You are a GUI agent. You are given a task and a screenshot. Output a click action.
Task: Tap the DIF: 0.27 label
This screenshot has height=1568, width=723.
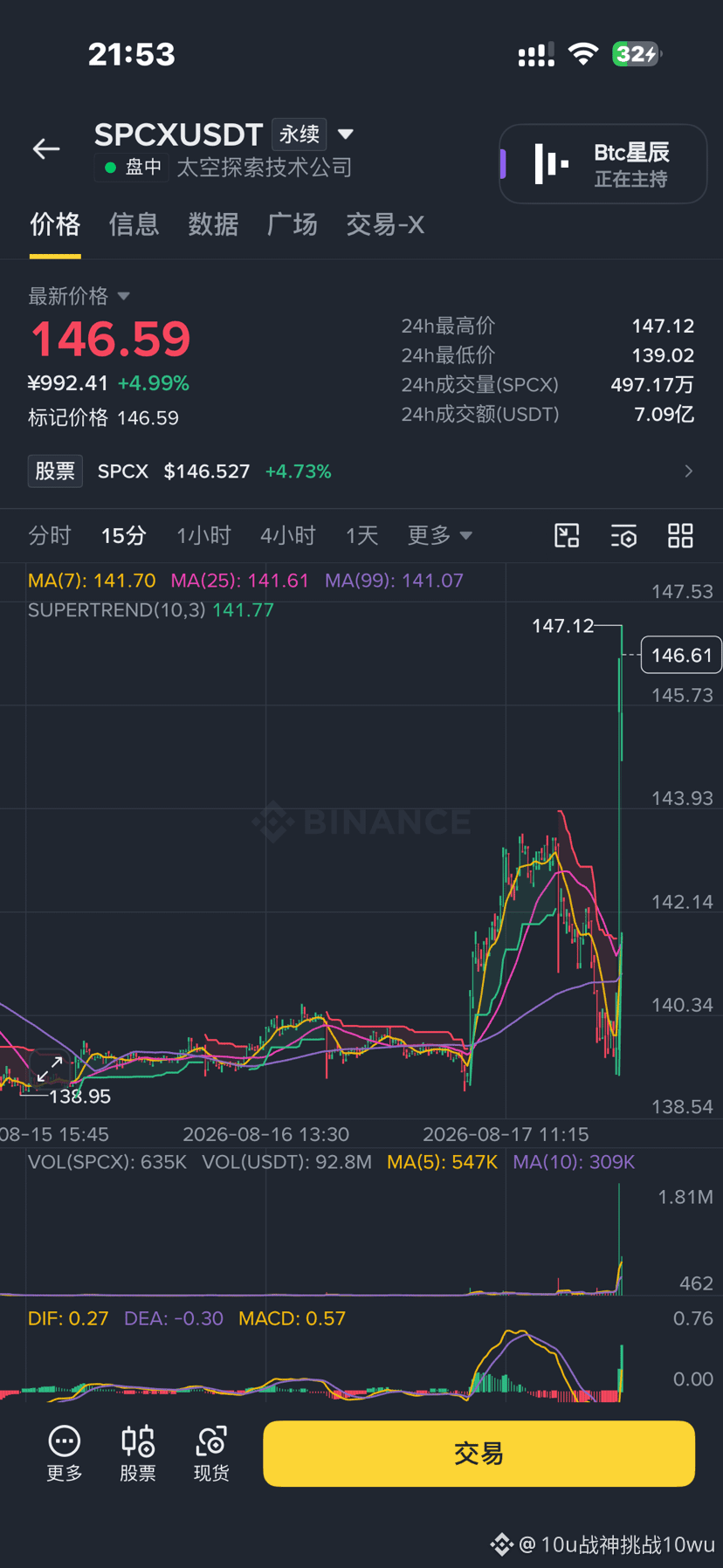click(68, 1318)
